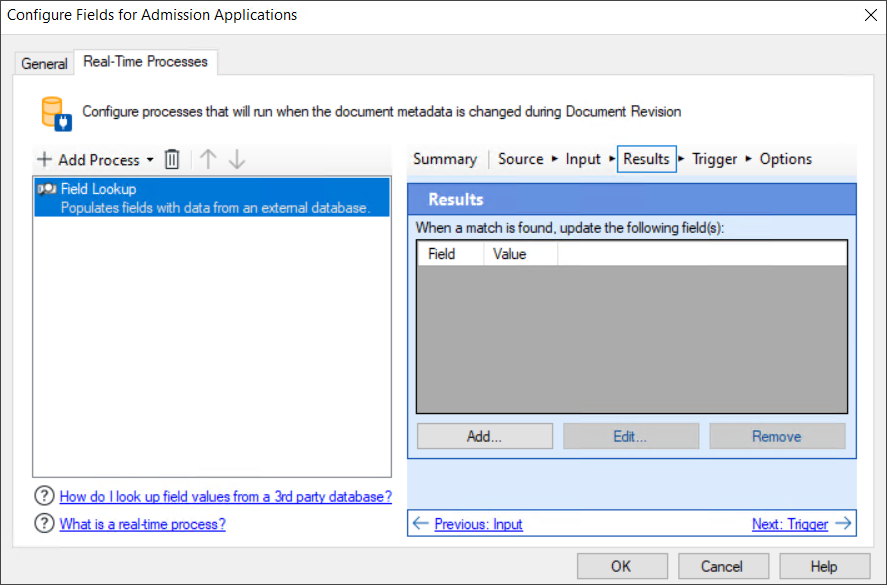Click the right arrow icon next to Next: Trigger
Viewport: 887px width, 585px height.
(848, 523)
